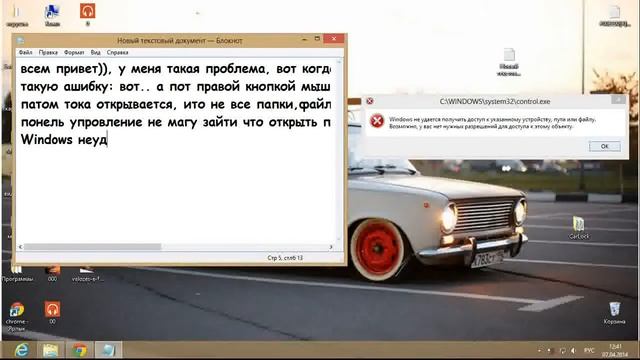The image size is (640, 360).
Task: Switch the РУС input language indicator
Action: 589,351
